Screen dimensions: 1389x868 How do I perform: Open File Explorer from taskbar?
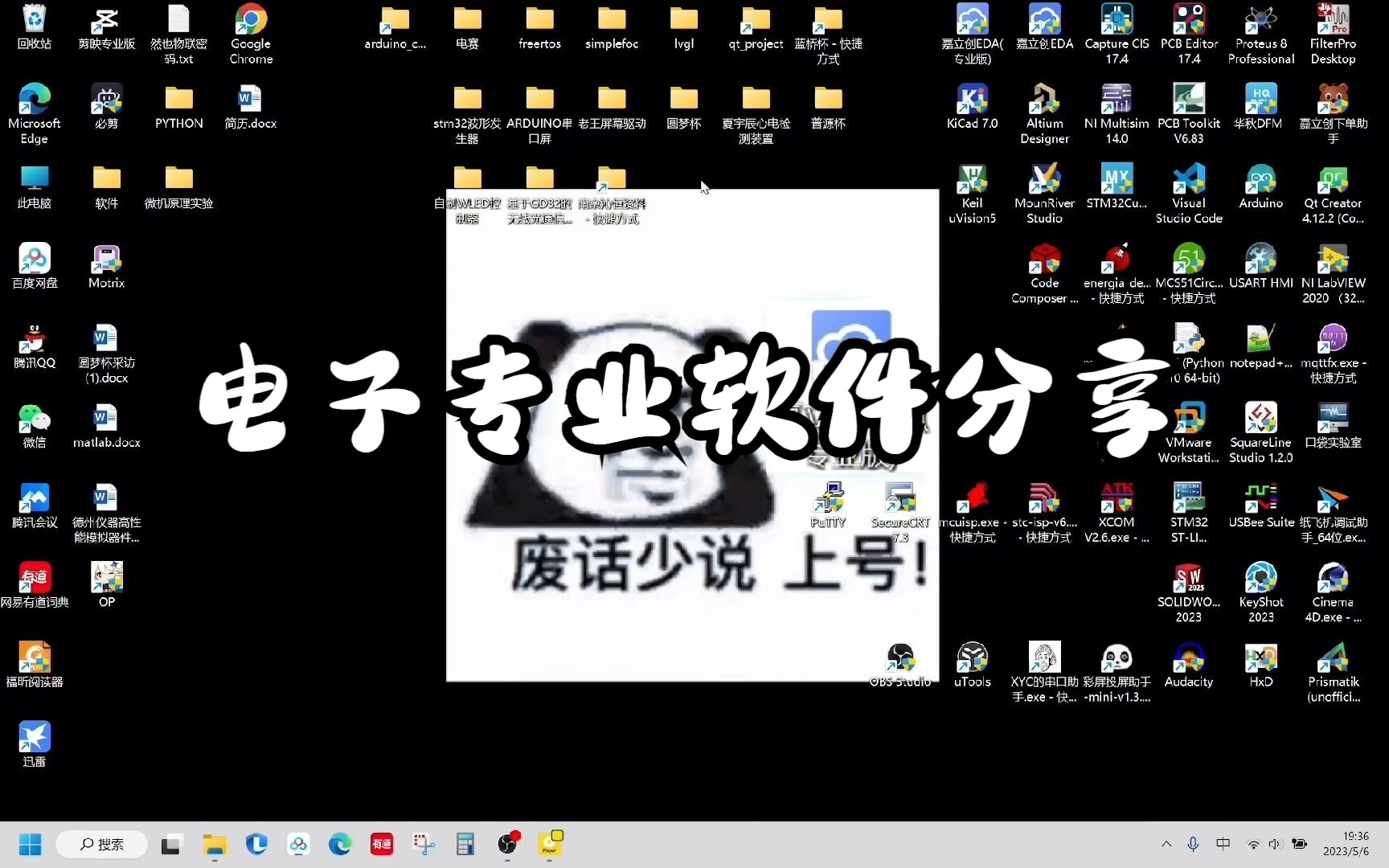214,844
